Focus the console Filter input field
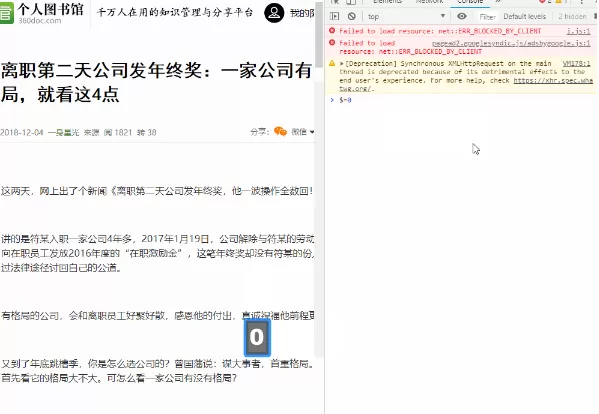This screenshot has width=599, height=414. click(x=487, y=16)
